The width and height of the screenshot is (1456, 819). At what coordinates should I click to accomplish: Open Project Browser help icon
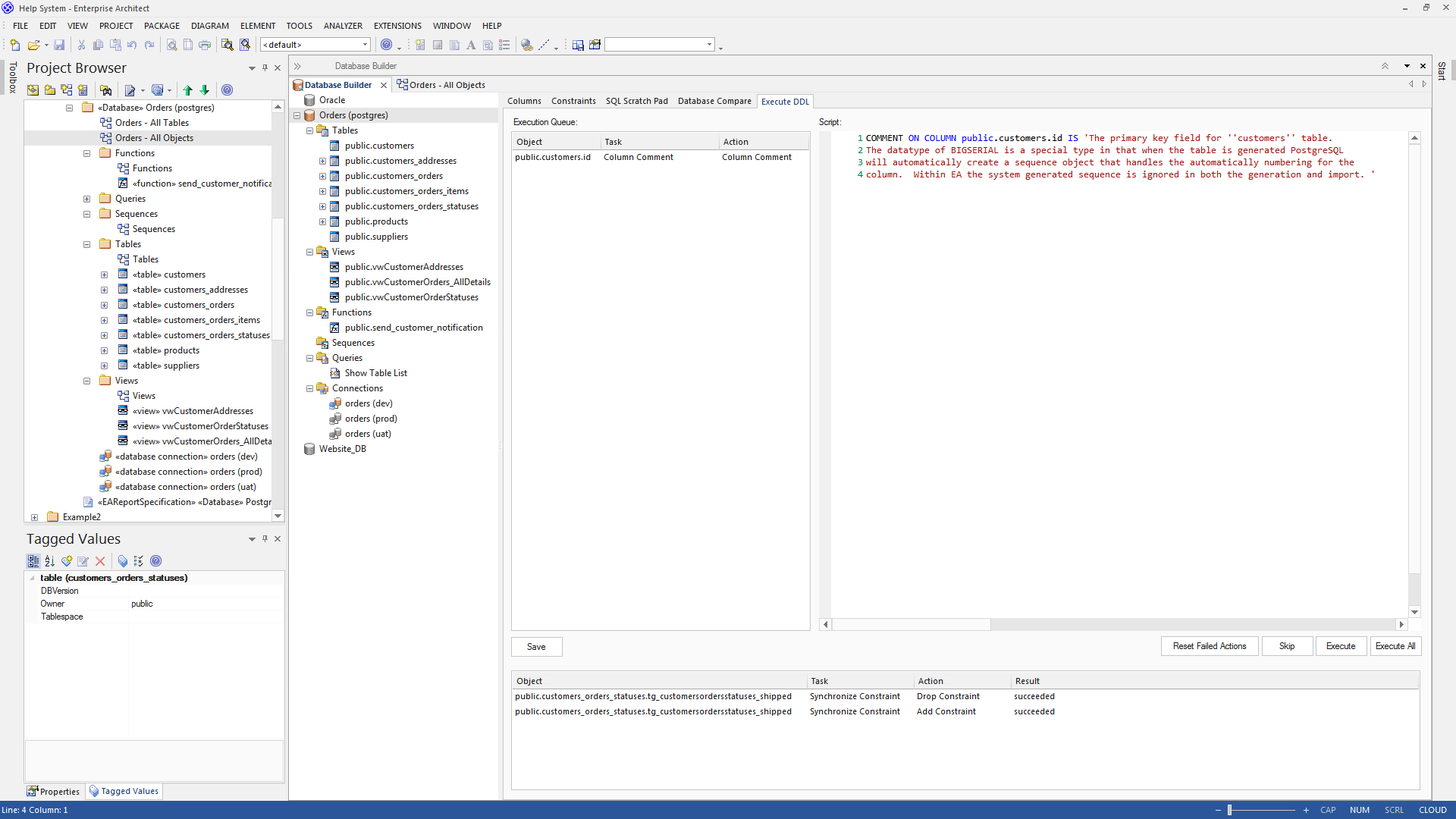pyautogui.click(x=227, y=90)
